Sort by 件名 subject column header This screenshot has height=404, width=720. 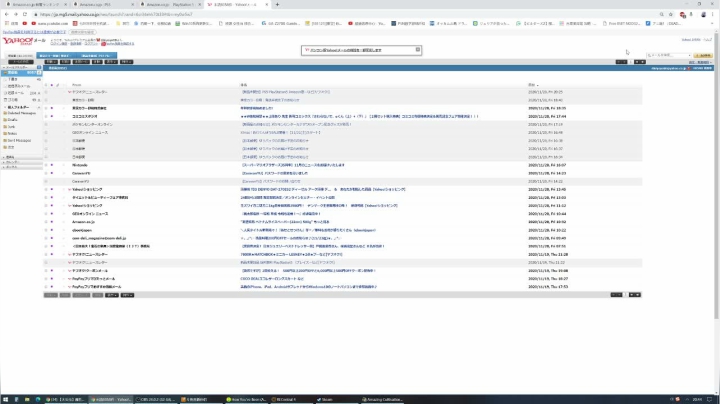(244, 85)
